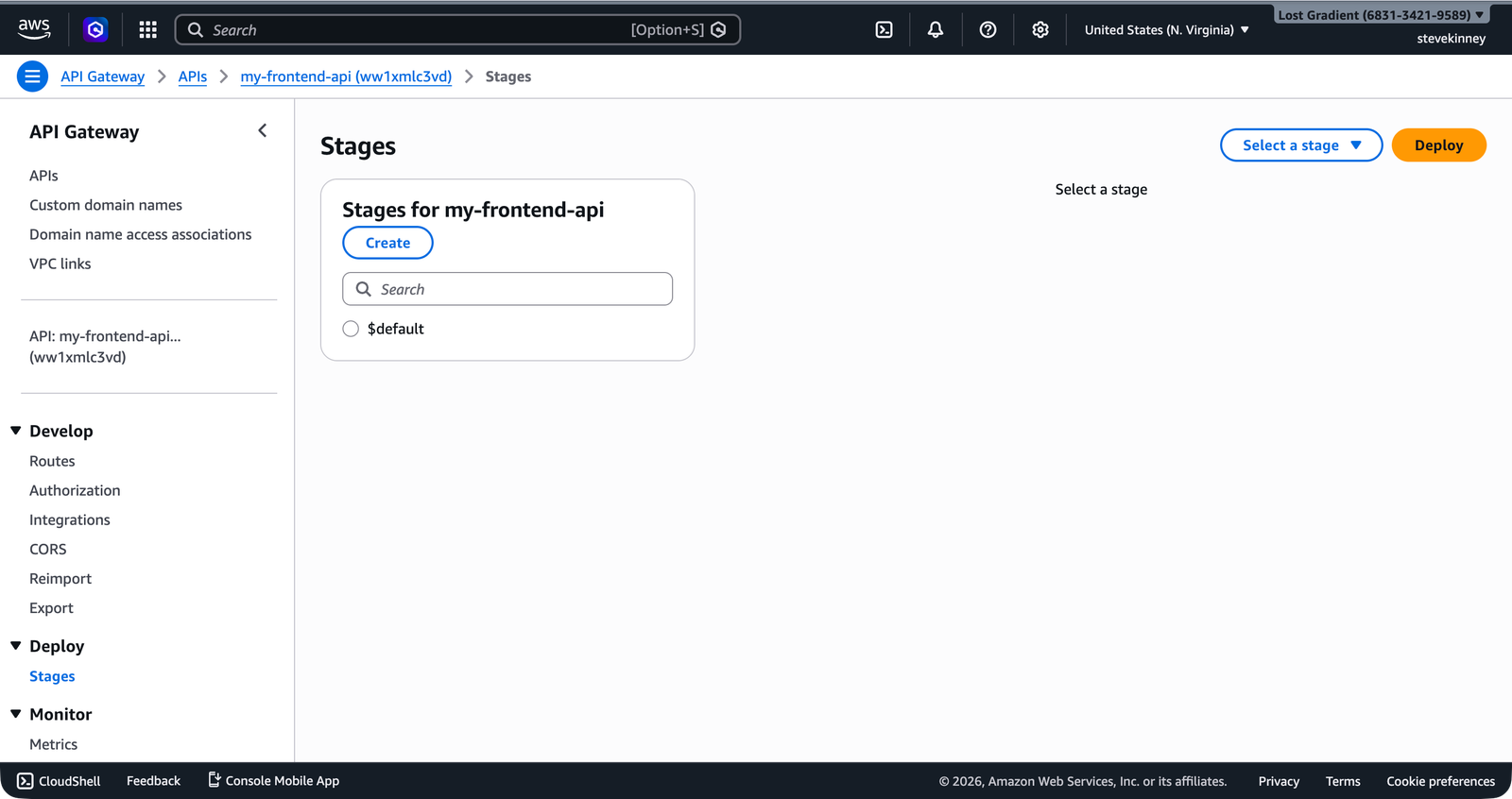Image resolution: width=1512 pixels, height=799 pixels.
Task: Open Cookie preferences in footer
Action: (1440, 781)
